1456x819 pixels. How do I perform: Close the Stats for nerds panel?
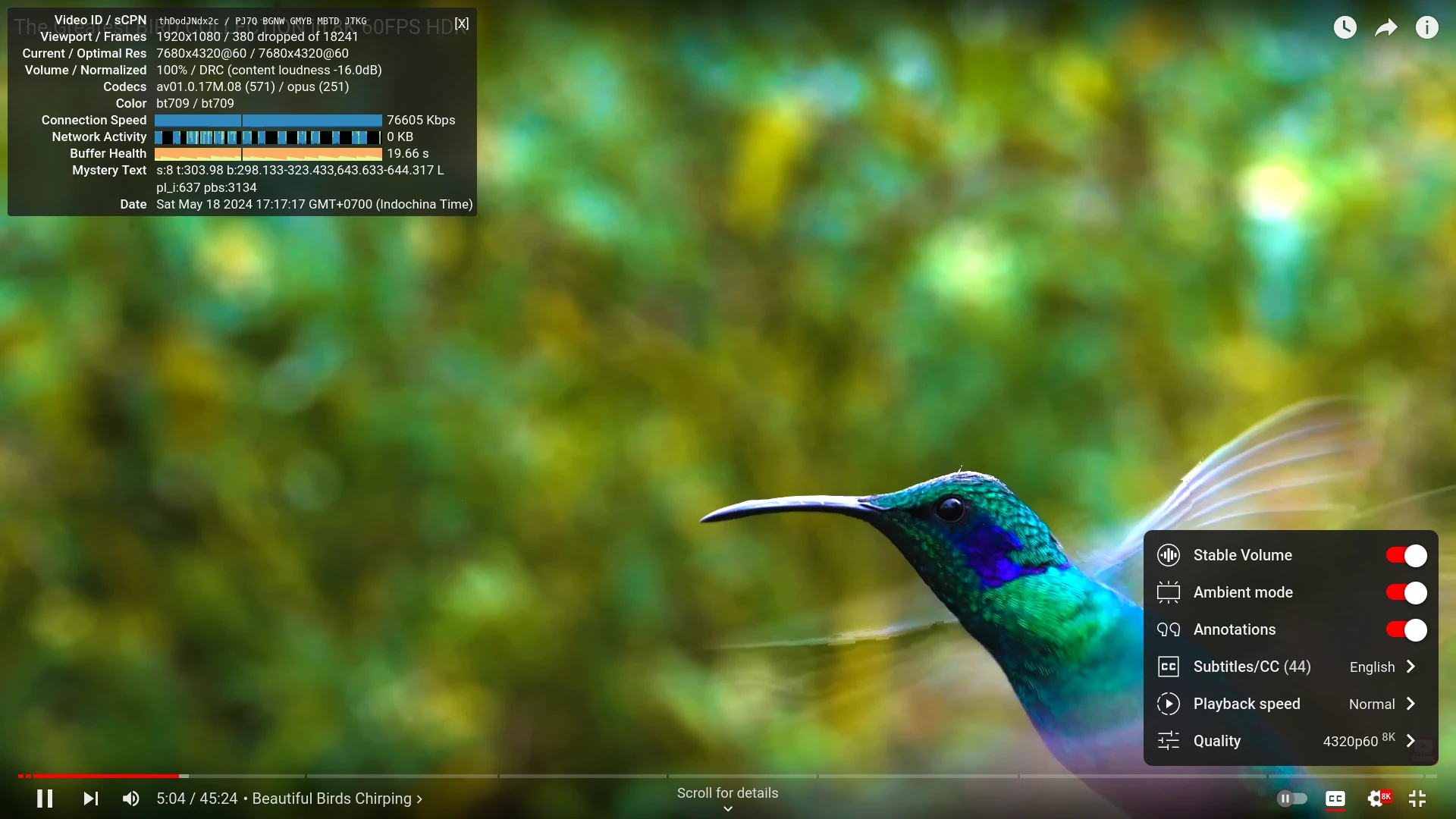(461, 24)
